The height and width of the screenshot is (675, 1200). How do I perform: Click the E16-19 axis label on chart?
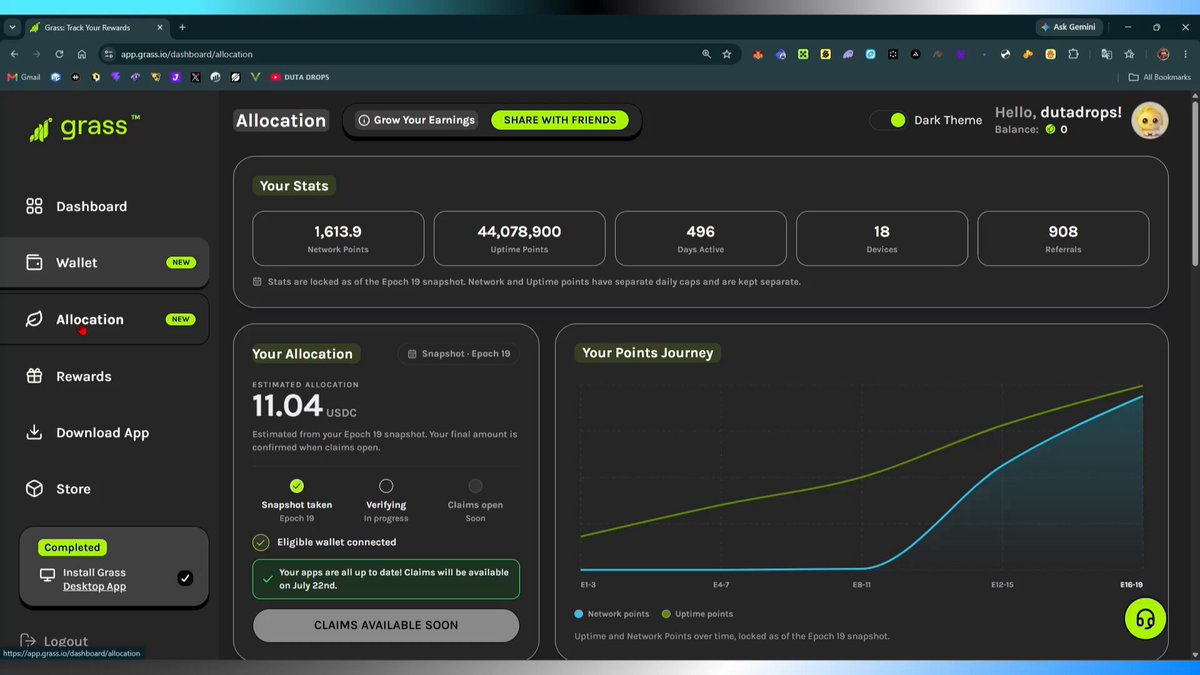point(1131,584)
